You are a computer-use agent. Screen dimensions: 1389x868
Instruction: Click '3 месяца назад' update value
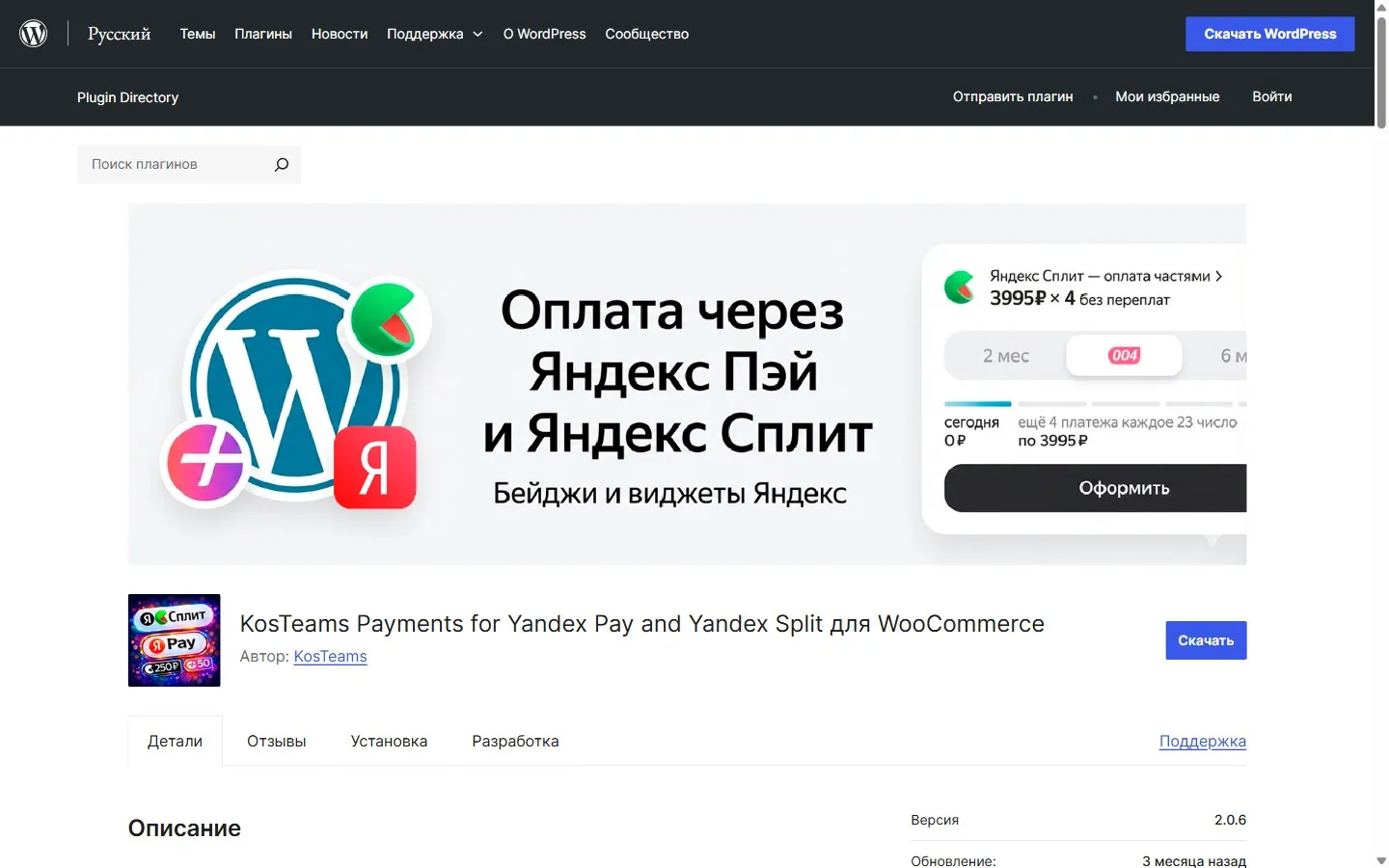pyautogui.click(x=1194, y=861)
